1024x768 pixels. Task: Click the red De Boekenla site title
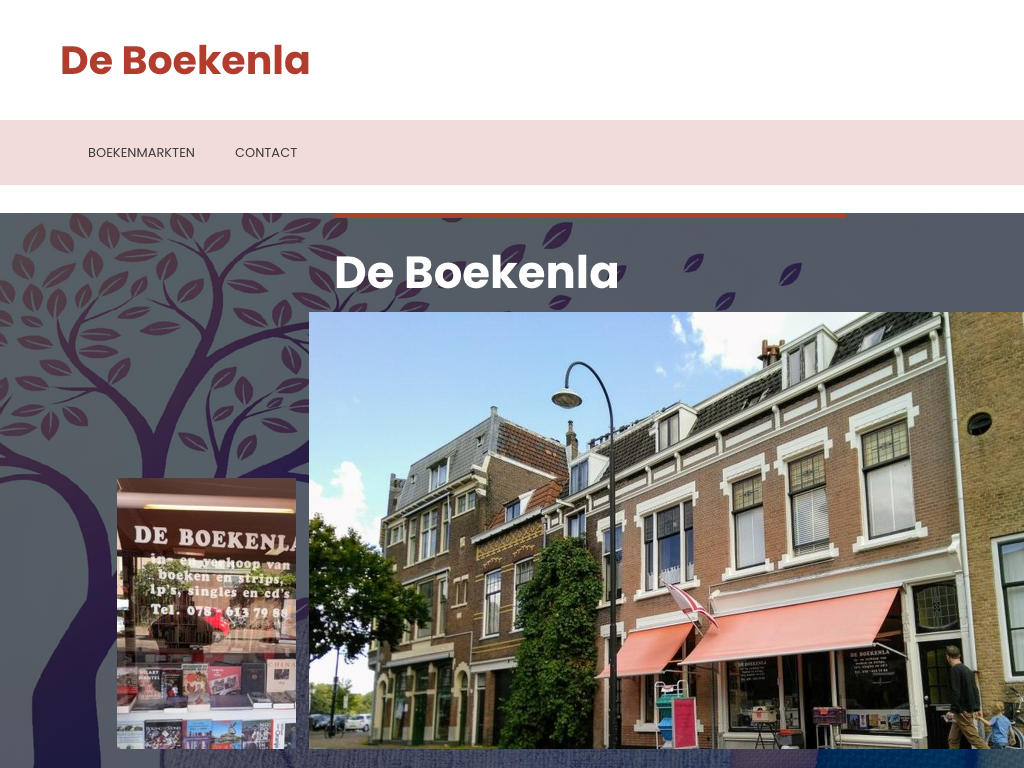pos(185,60)
